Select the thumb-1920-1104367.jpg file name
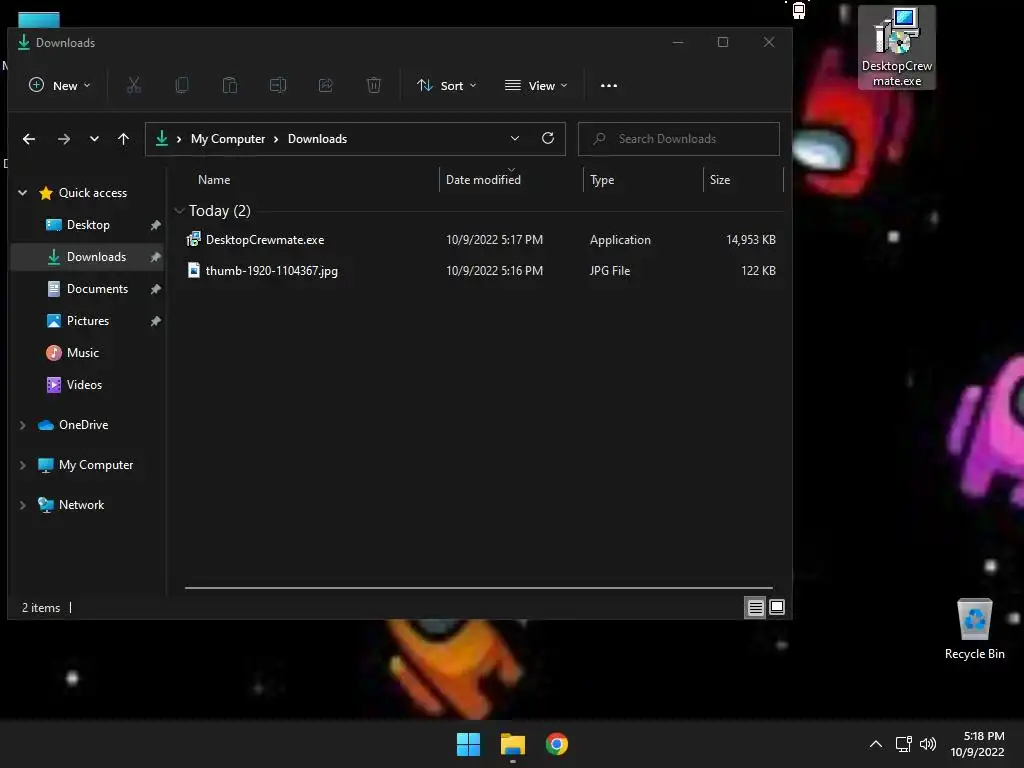 click(272, 270)
